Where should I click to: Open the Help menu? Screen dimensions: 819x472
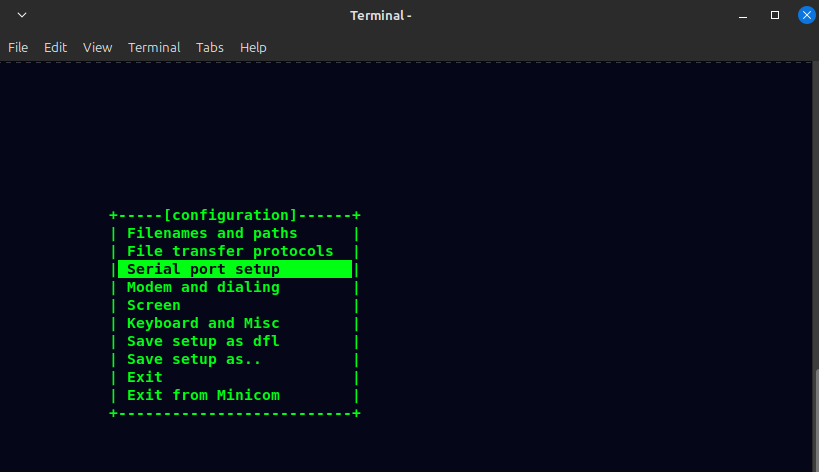tap(253, 47)
